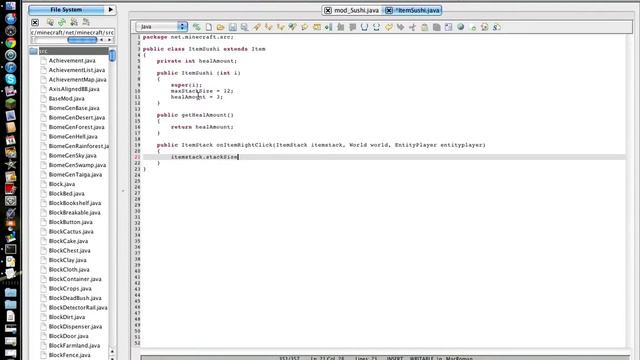Click the speech bubble toolbar icon
Image resolution: width=640 pixels, height=360 pixels.
tap(304, 27)
